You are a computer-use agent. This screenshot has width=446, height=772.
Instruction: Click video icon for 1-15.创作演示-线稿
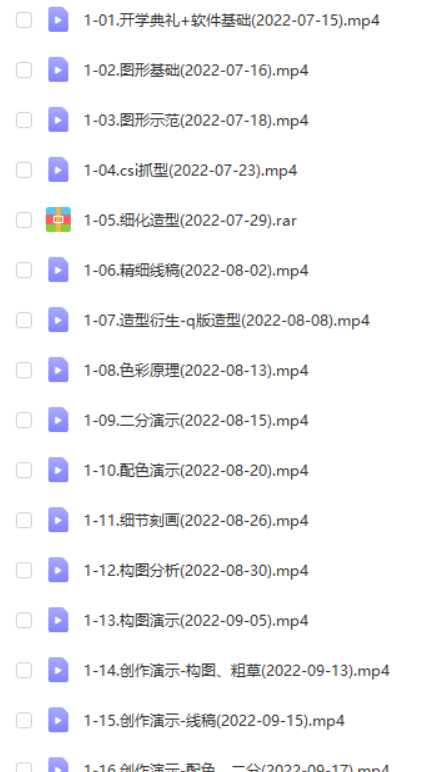coord(58,720)
